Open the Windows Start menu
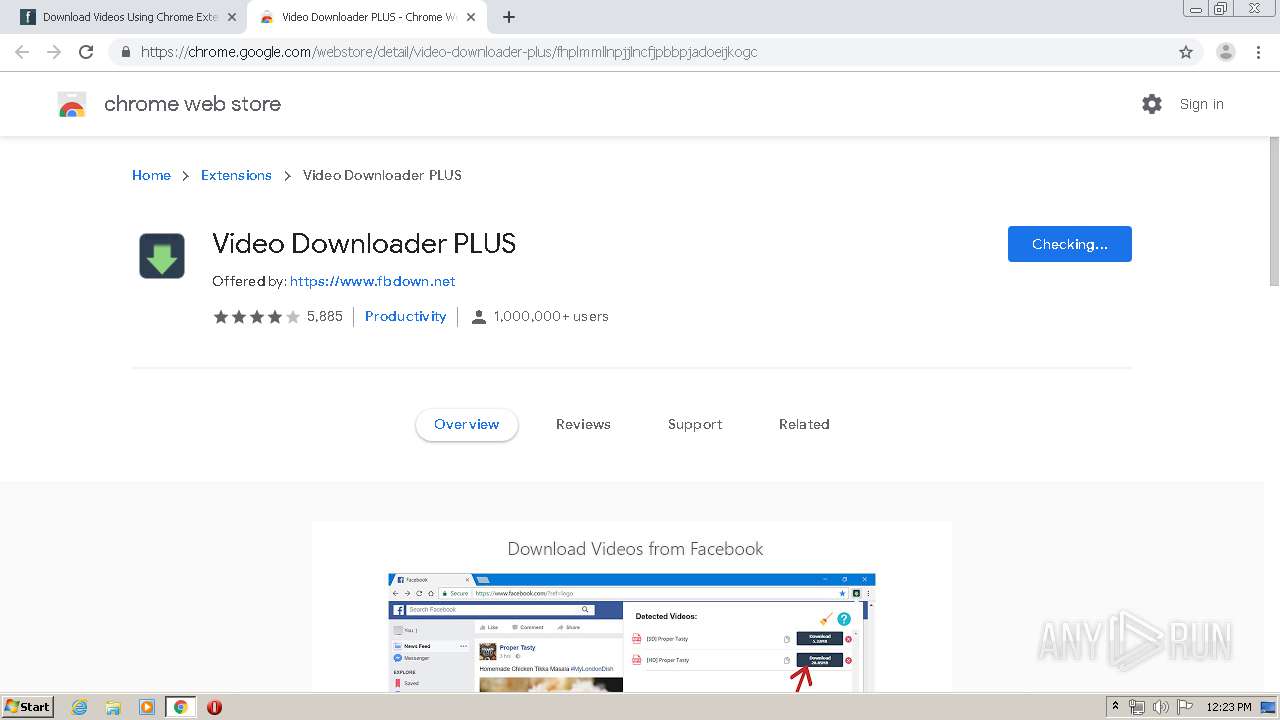This screenshot has width=1280, height=720. 28,706
